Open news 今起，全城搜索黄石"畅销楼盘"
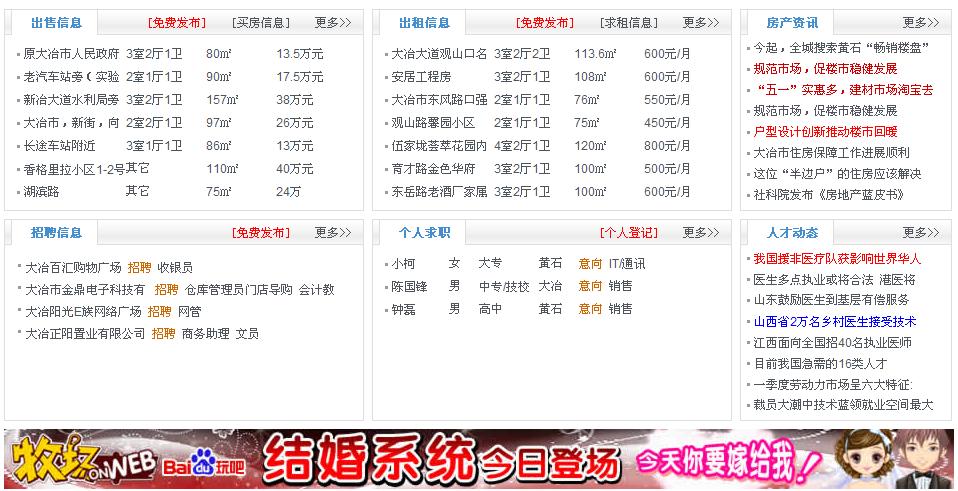Viewport: 958px width, 491px height. (x=841, y=48)
